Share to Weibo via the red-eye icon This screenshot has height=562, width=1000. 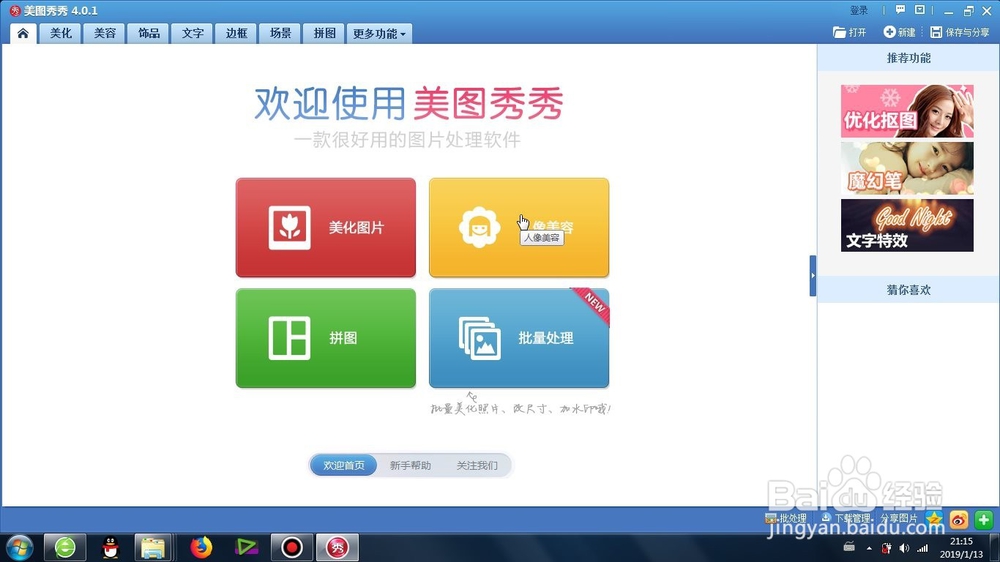959,520
